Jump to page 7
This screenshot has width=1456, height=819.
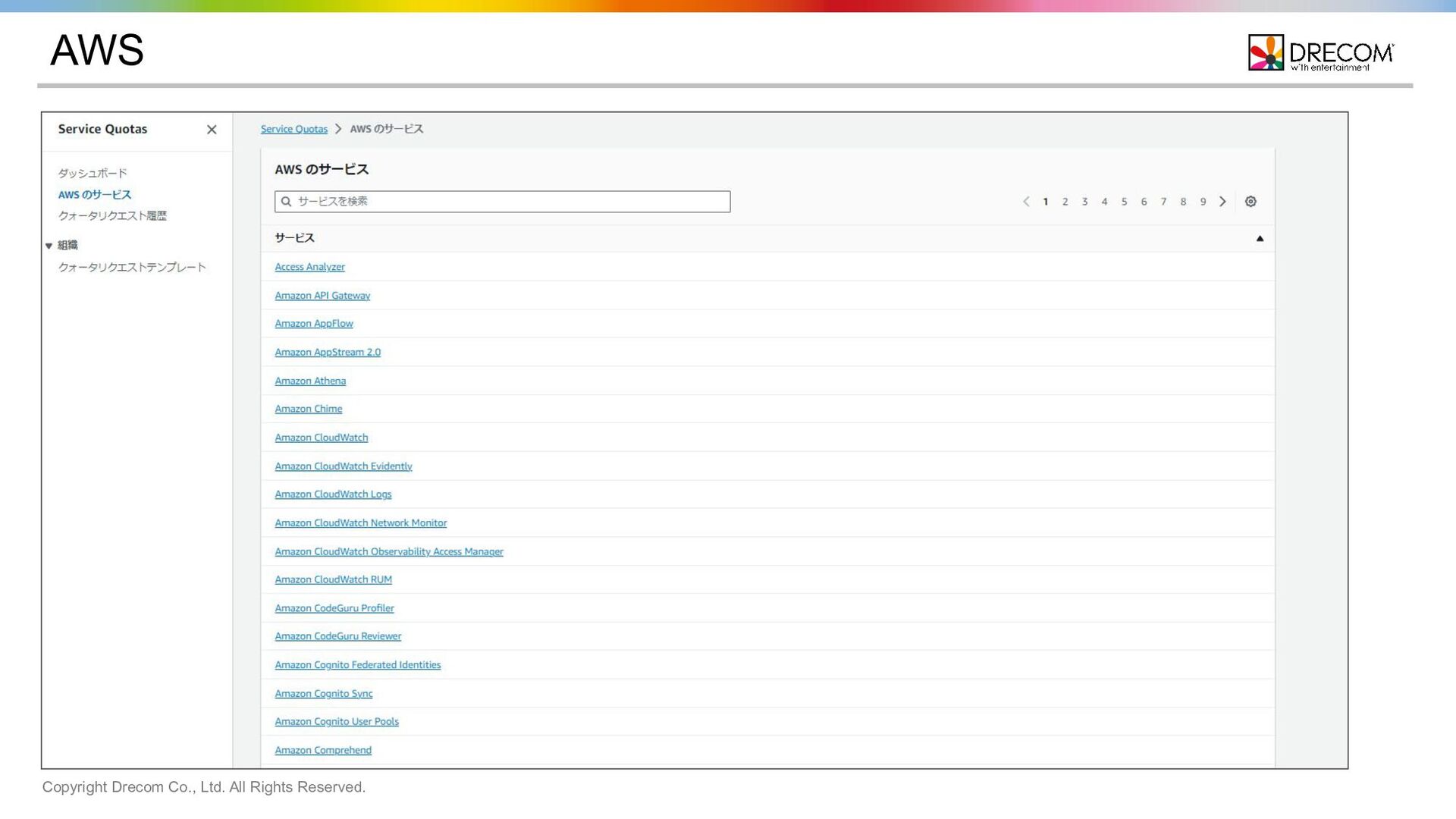tap(1163, 202)
